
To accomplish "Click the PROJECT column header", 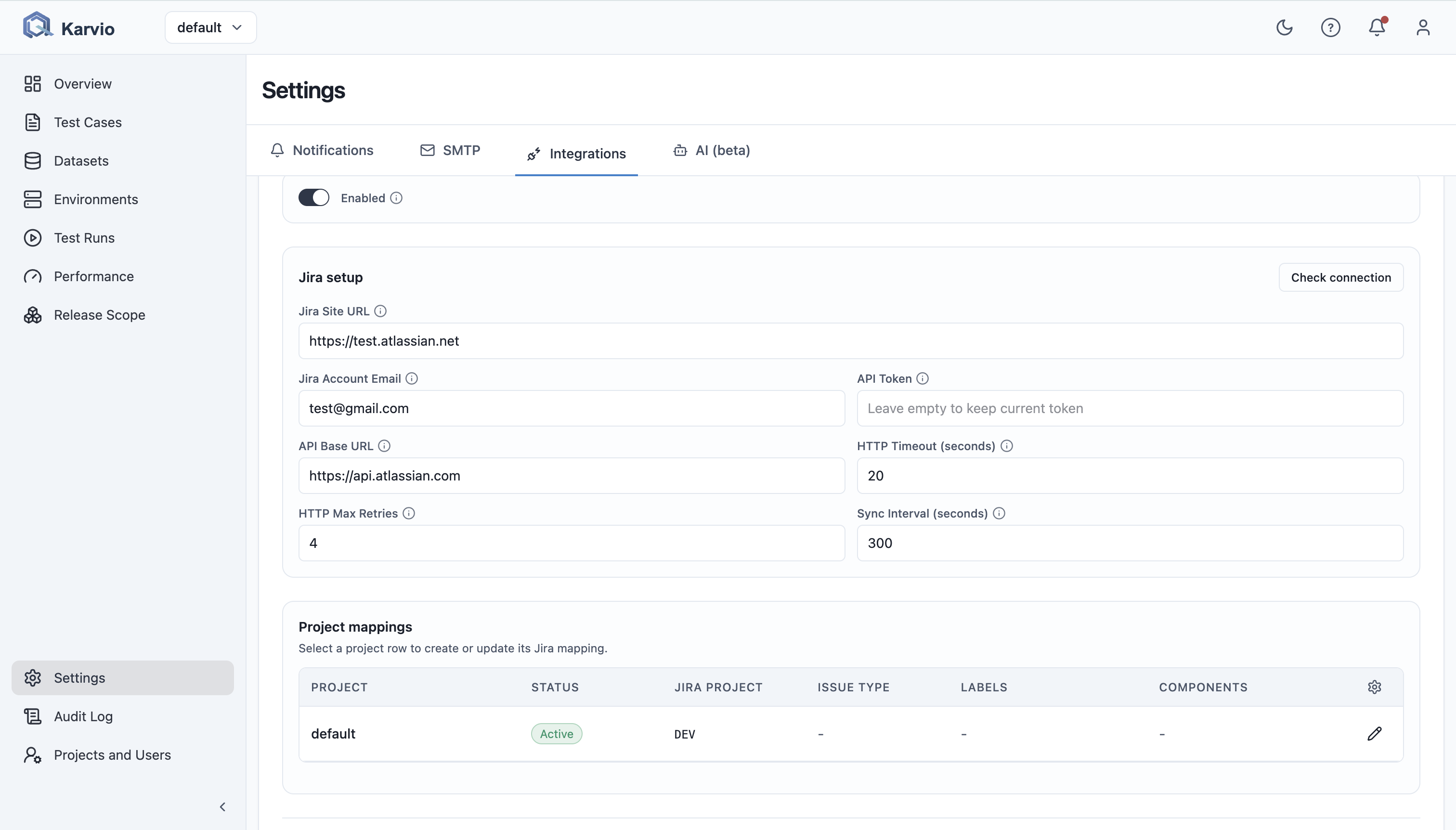I will point(339,687).
